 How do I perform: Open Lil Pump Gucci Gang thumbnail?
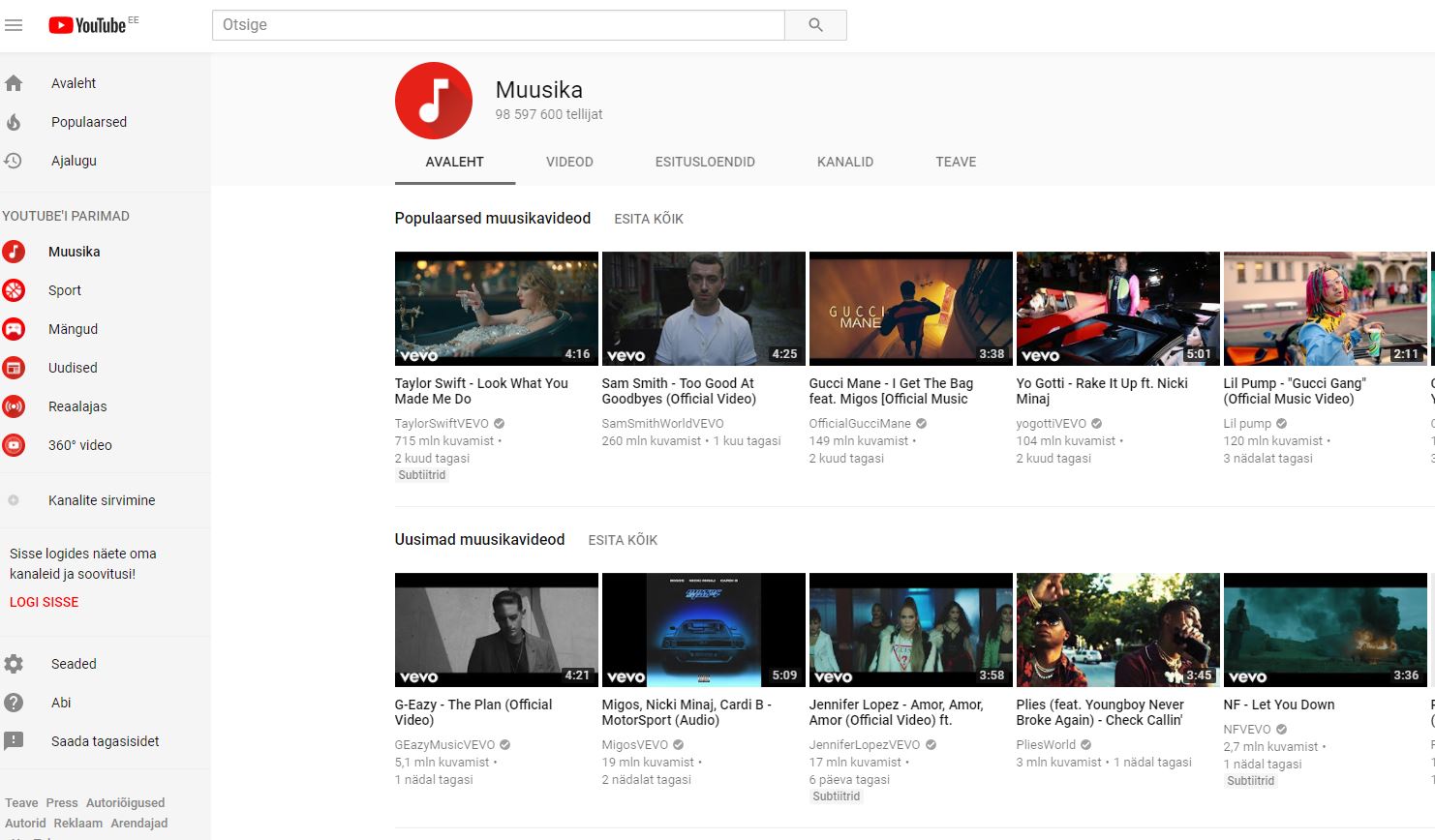click(1325, 309)
